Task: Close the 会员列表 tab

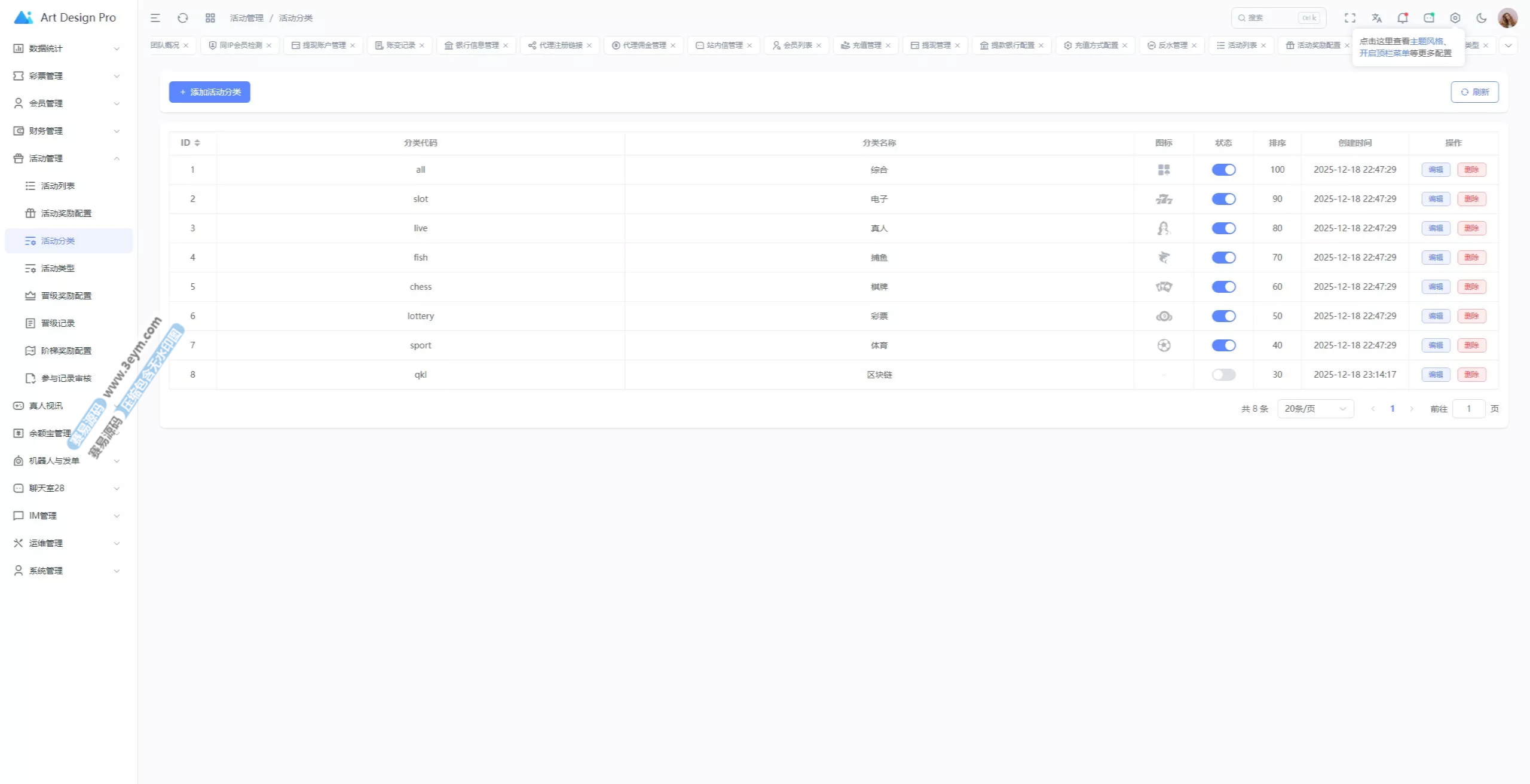Action: coord(819,45)
